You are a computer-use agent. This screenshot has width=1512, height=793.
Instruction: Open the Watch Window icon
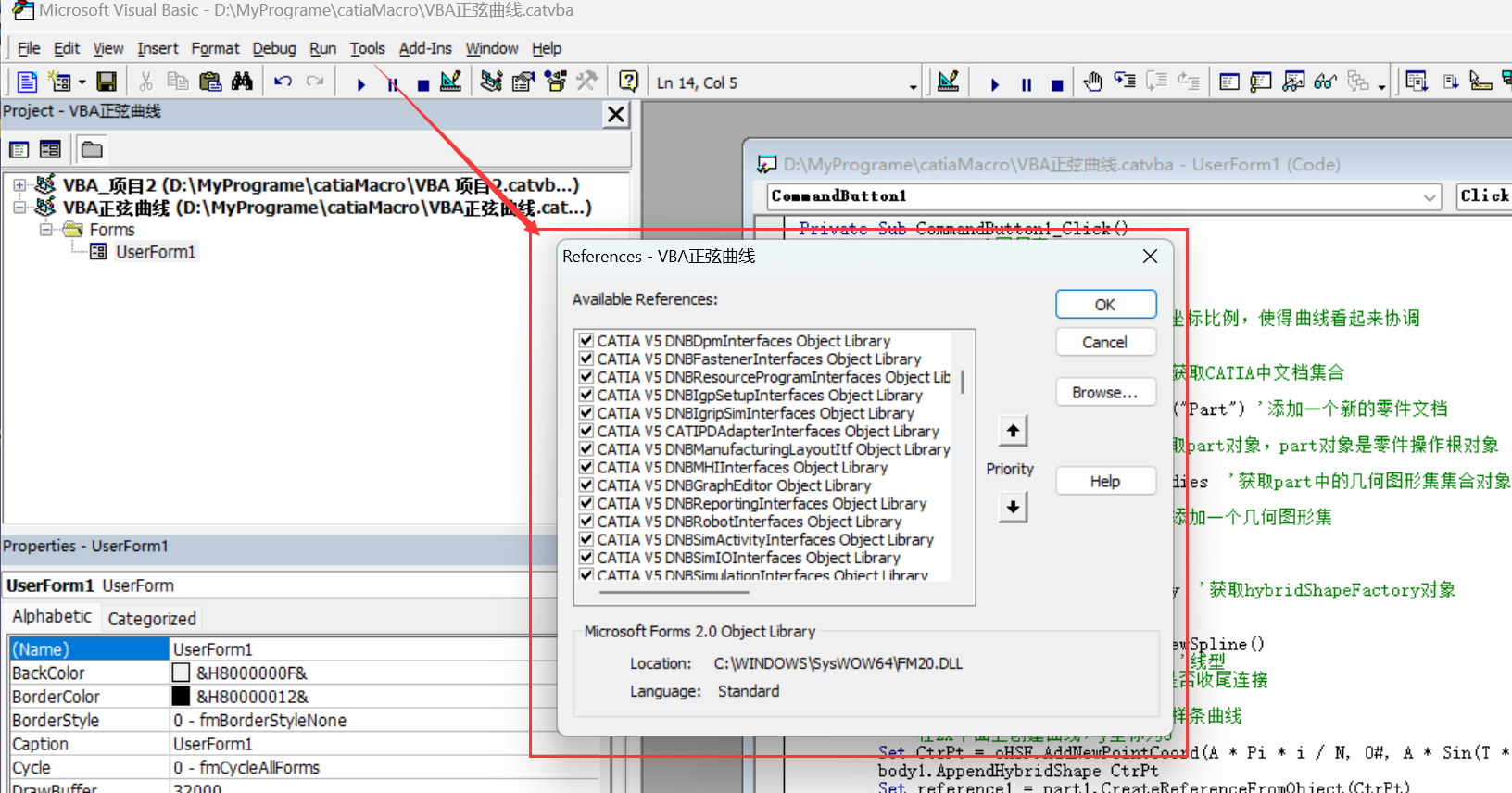(1293, 82)
